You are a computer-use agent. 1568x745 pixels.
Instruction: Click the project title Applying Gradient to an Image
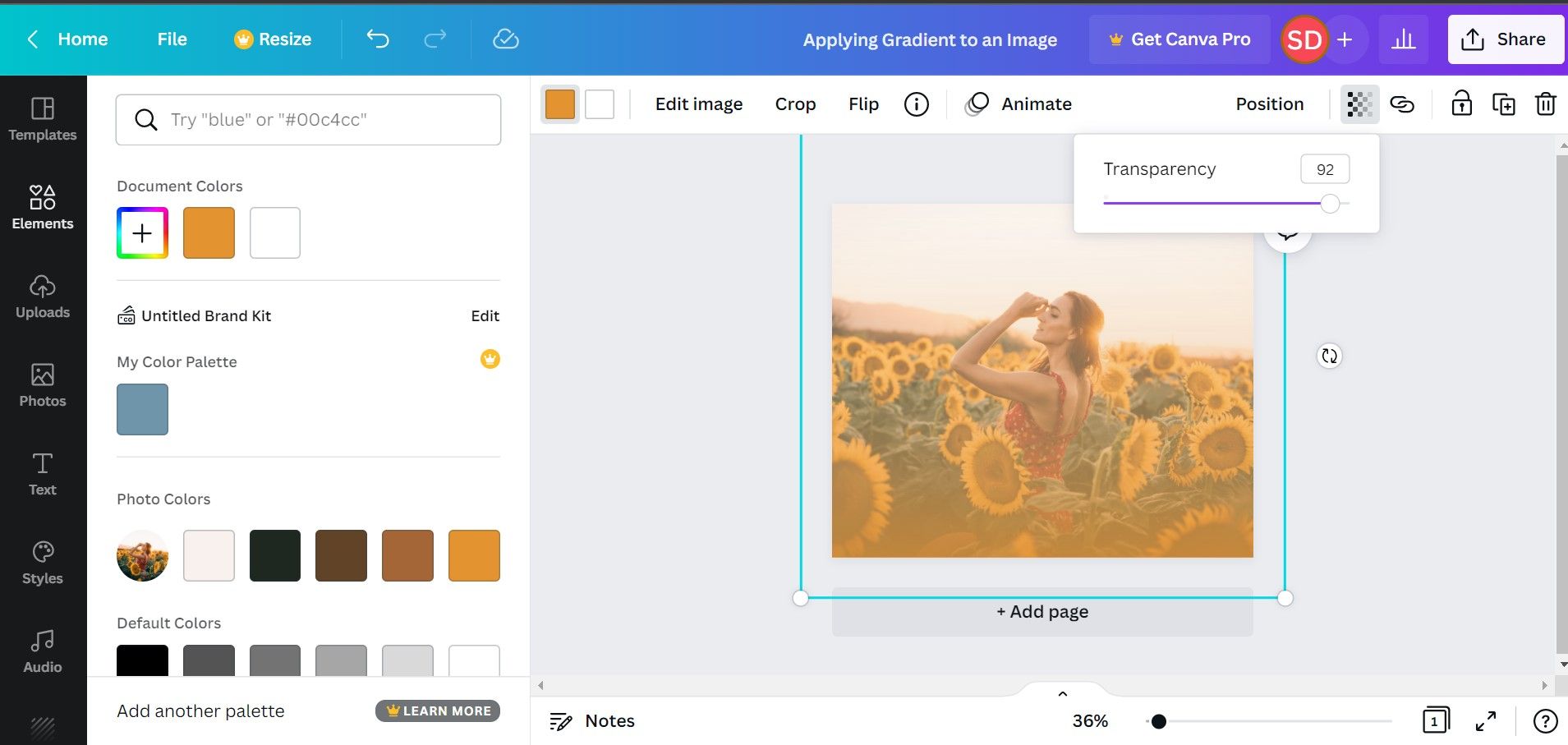(930, 39)
